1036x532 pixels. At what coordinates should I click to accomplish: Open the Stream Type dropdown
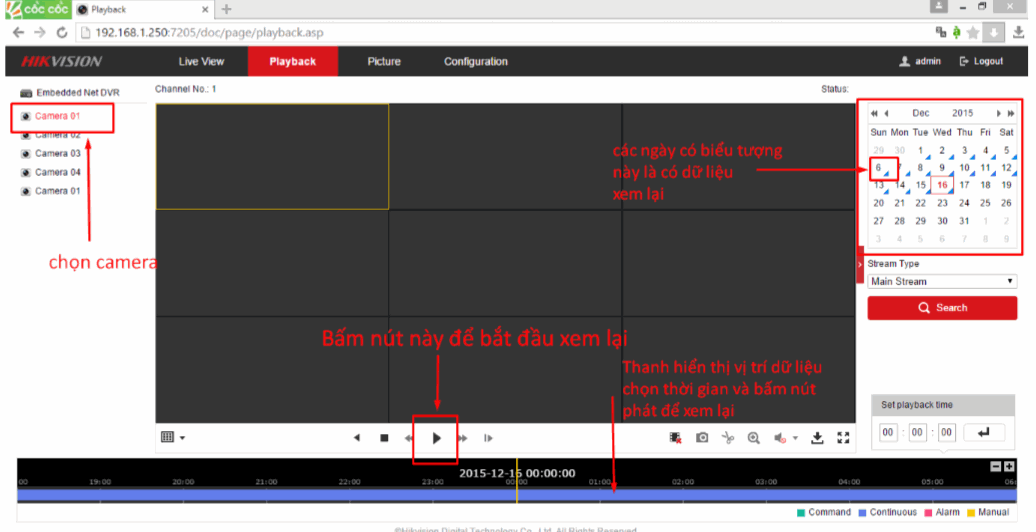coord(942,282)
